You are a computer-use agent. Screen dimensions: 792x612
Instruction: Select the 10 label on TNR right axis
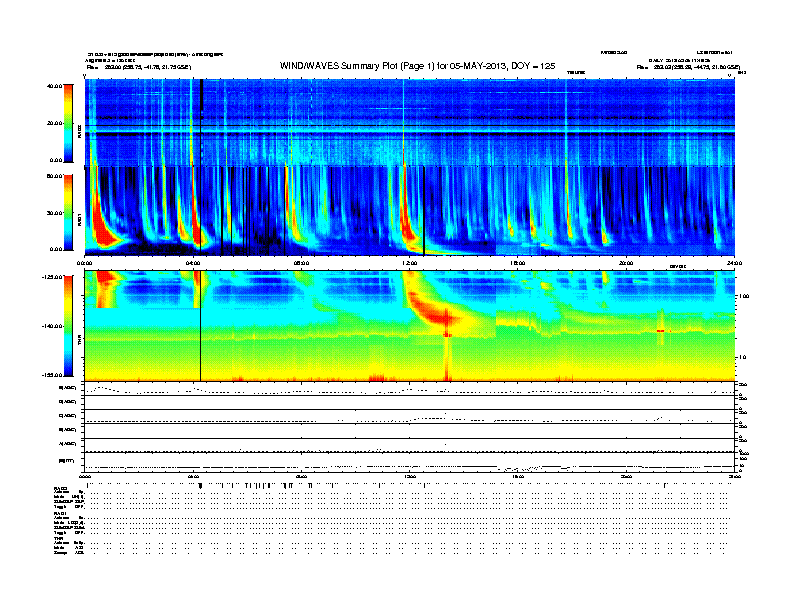point(743,358)
